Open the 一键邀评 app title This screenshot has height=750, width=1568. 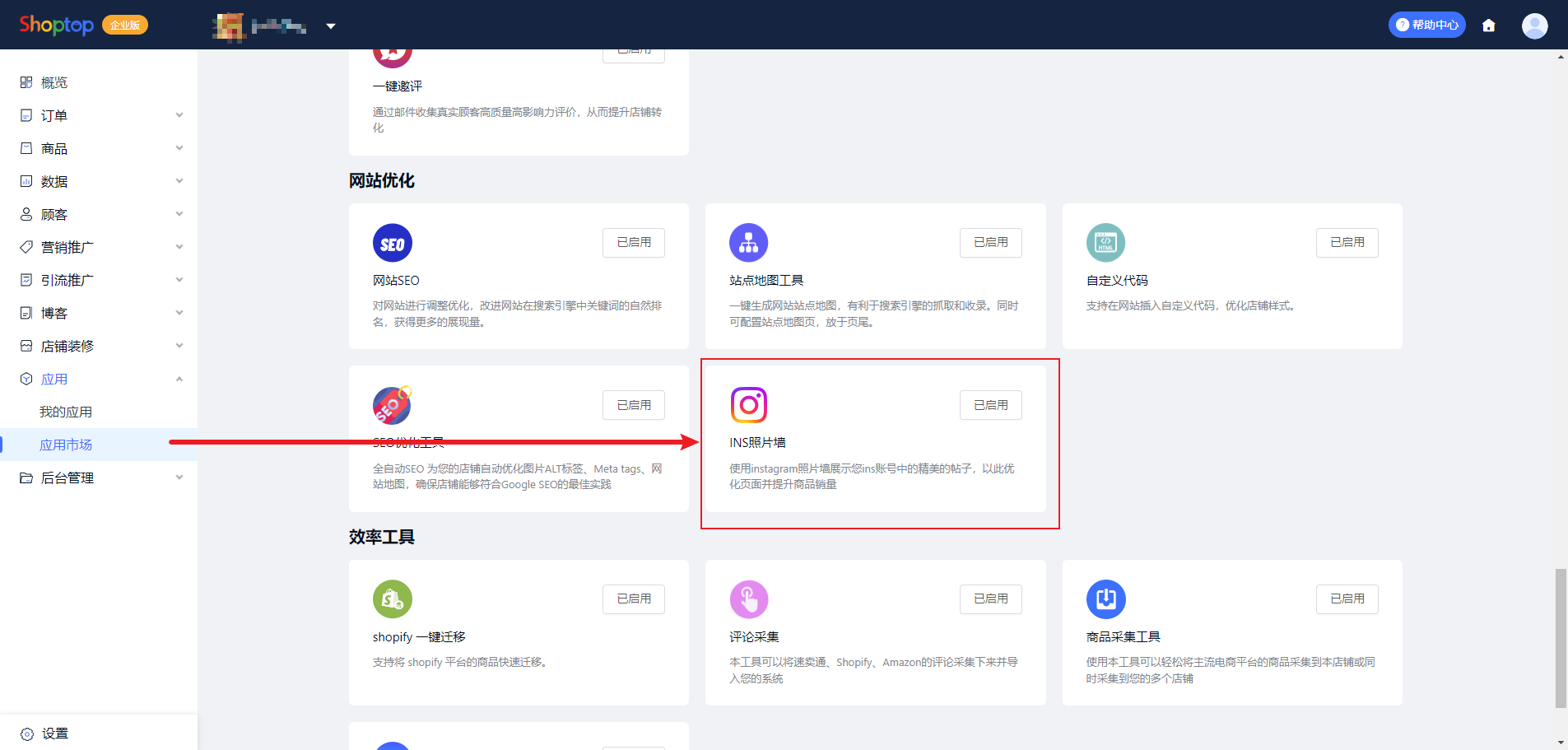[398, 86]
